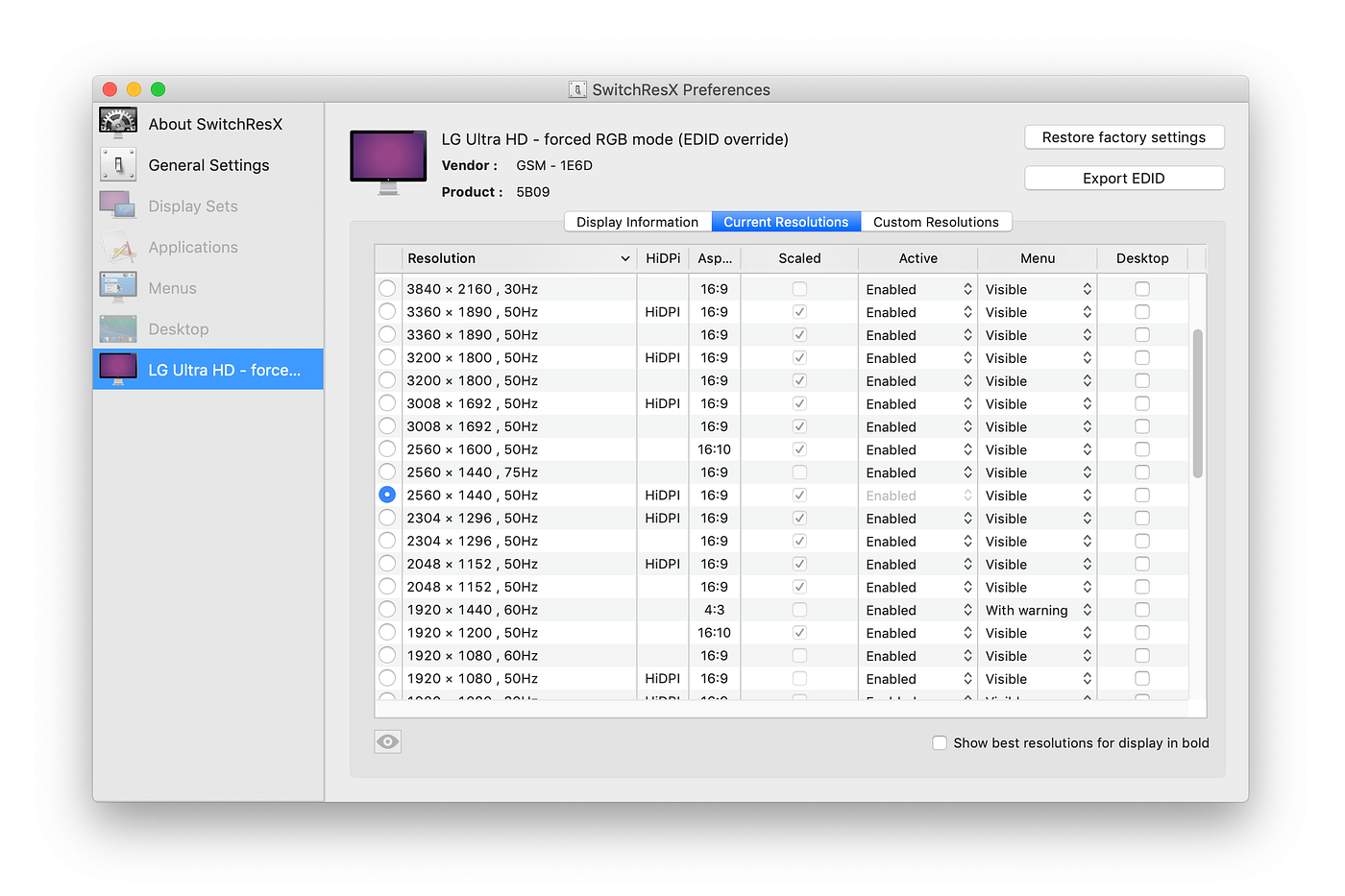Select the Desktop sidebar icon
The image size is (1345, 896).
tap(118, 329)
